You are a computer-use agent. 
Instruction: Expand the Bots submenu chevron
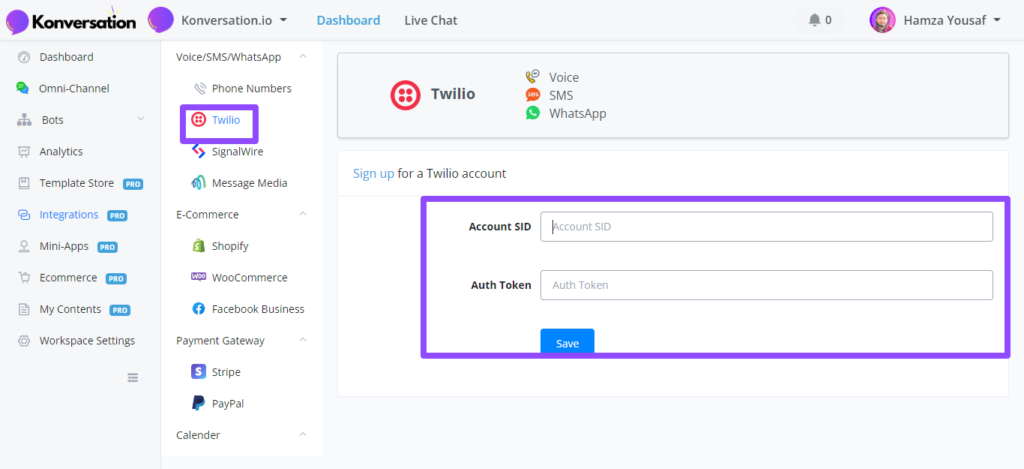coord(140,120)
